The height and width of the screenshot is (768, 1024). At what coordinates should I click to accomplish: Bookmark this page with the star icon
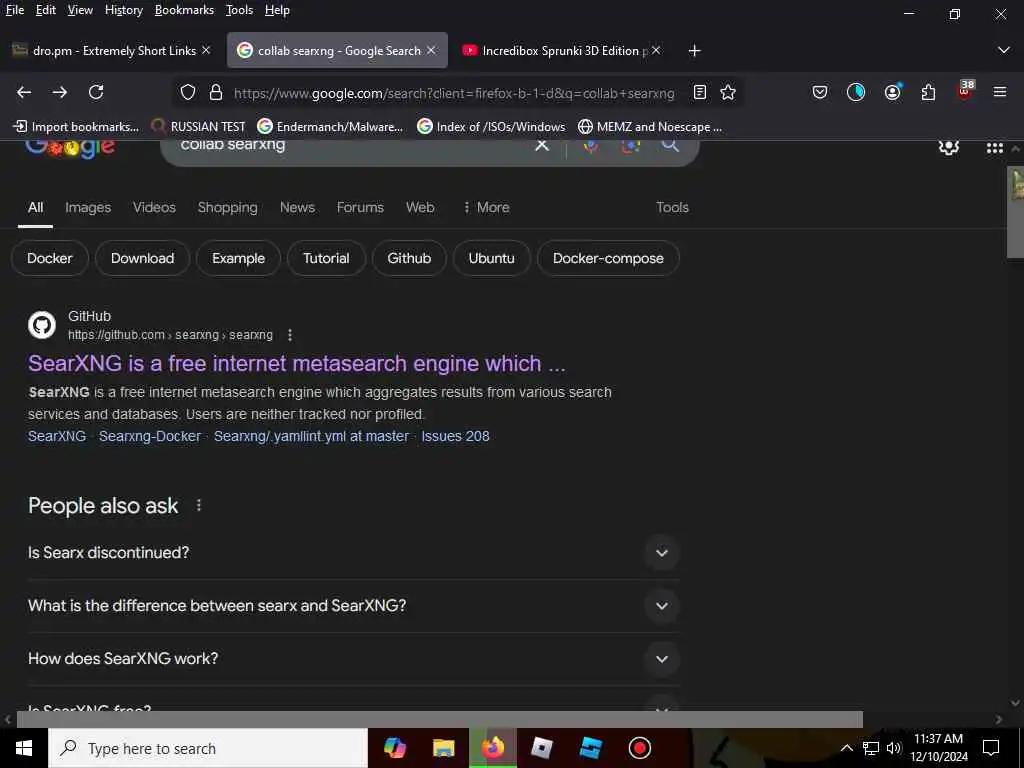tap(728, 93)
